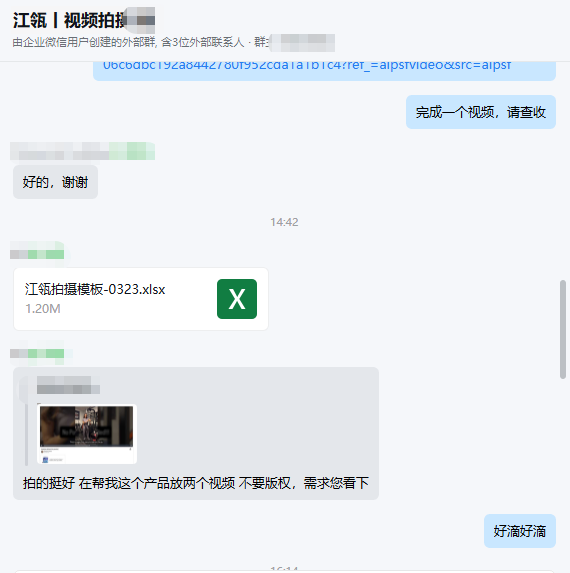570x573 pixels.
Task: Click the blurred name inside the quoted reply
Action: pyautogui.click(x=68, y=385)
